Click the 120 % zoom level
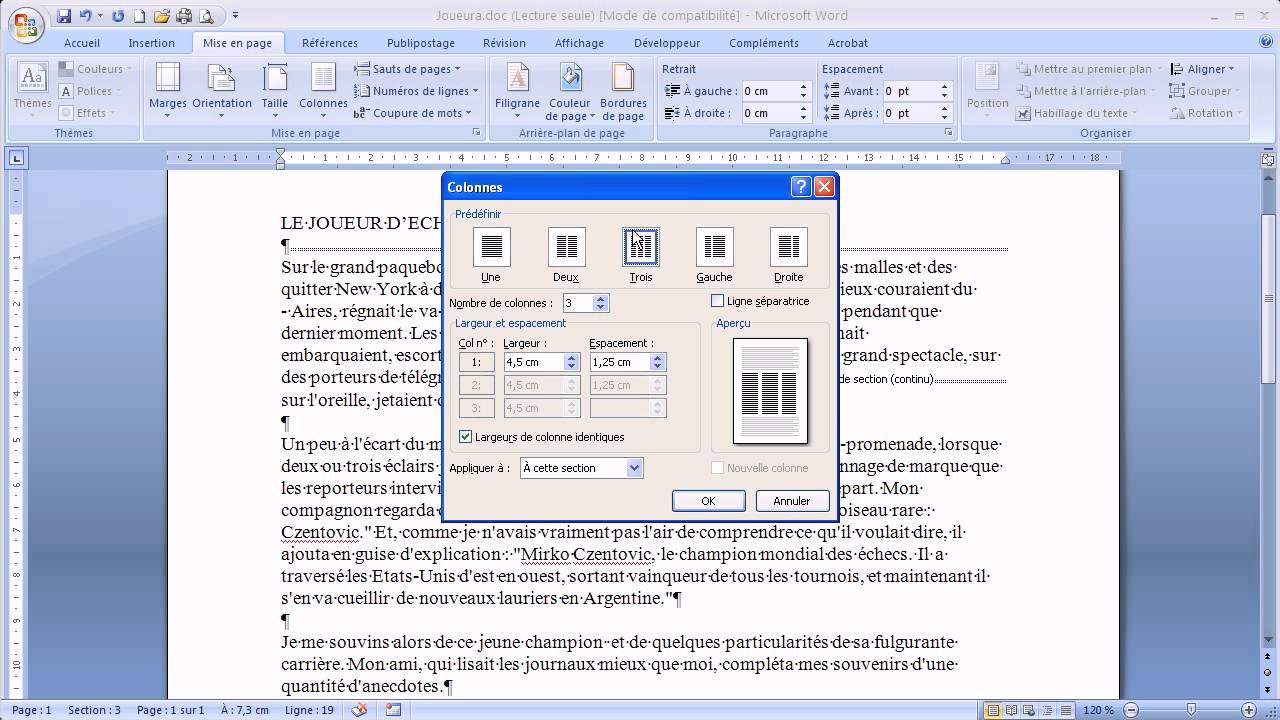This screenshot has height=720, width=1280. [x=1097, y=710]
